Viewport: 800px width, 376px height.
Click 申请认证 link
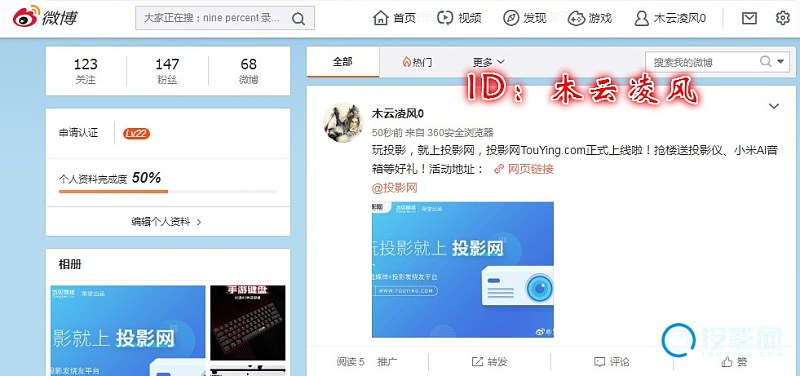click(78, 133)
